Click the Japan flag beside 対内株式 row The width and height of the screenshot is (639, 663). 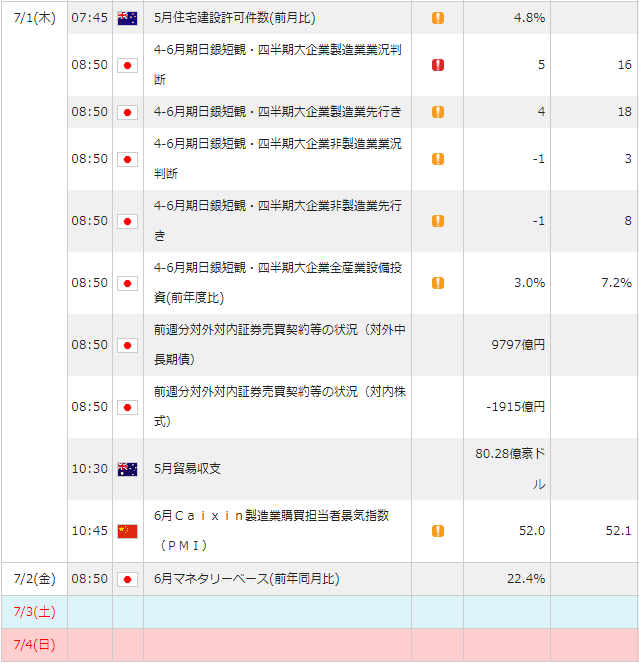127,408
